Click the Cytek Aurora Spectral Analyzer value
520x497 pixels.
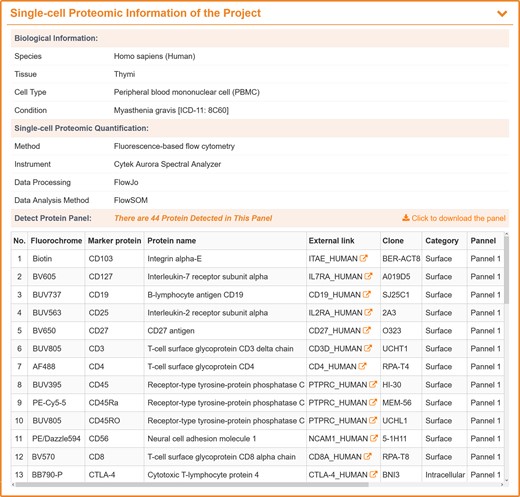coord(167,164)
